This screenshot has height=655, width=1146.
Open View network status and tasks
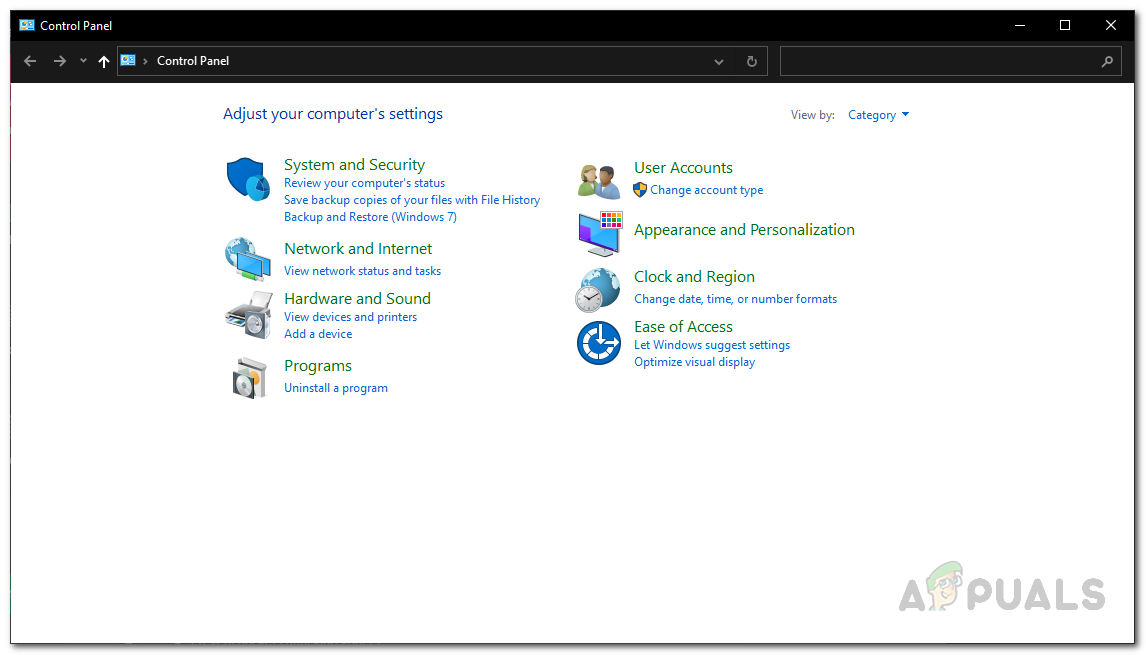[362, 271]
